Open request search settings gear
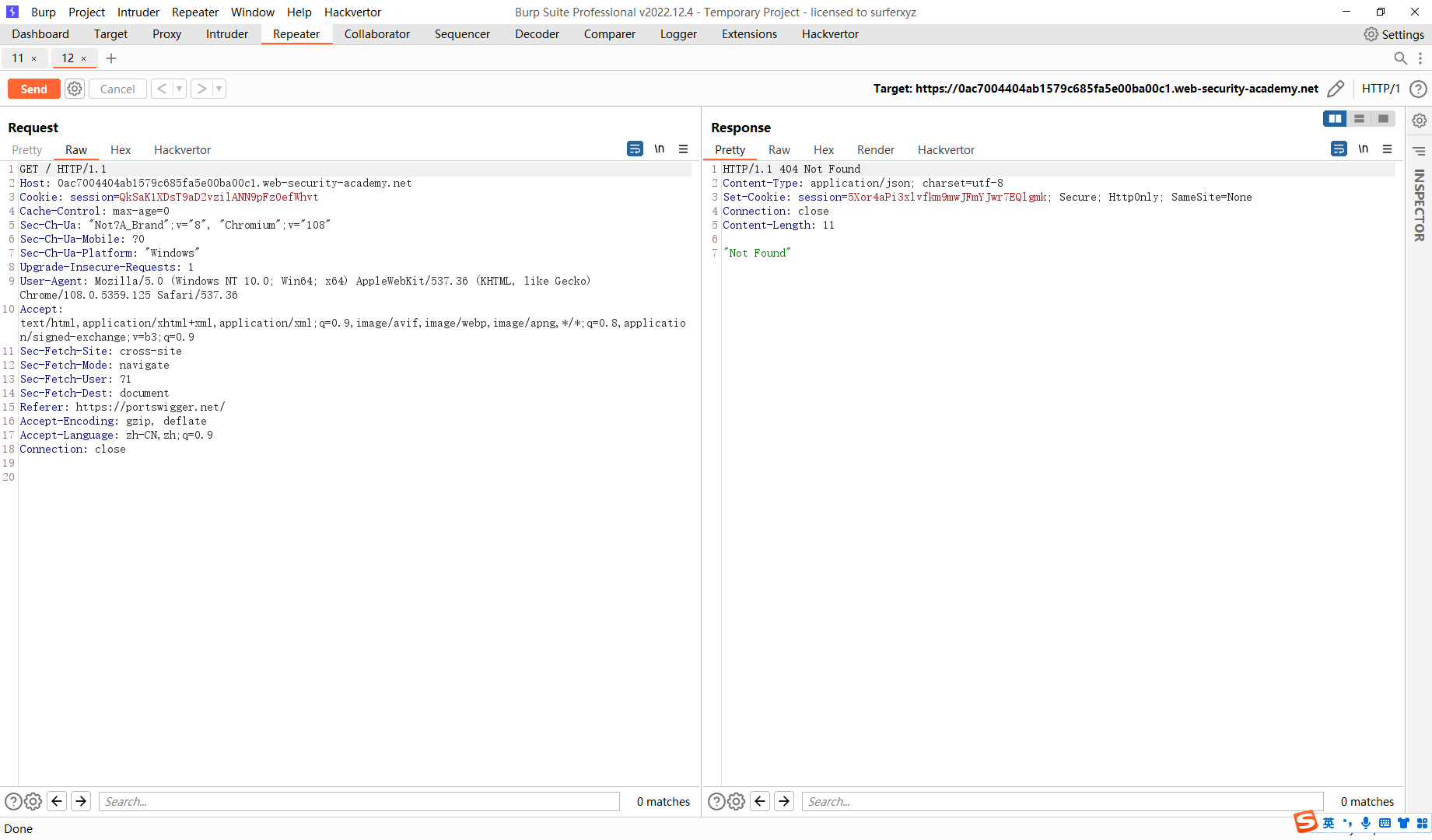Image resolution: width=1432 pixels, height=840 pixels. (x=33, y=801)
